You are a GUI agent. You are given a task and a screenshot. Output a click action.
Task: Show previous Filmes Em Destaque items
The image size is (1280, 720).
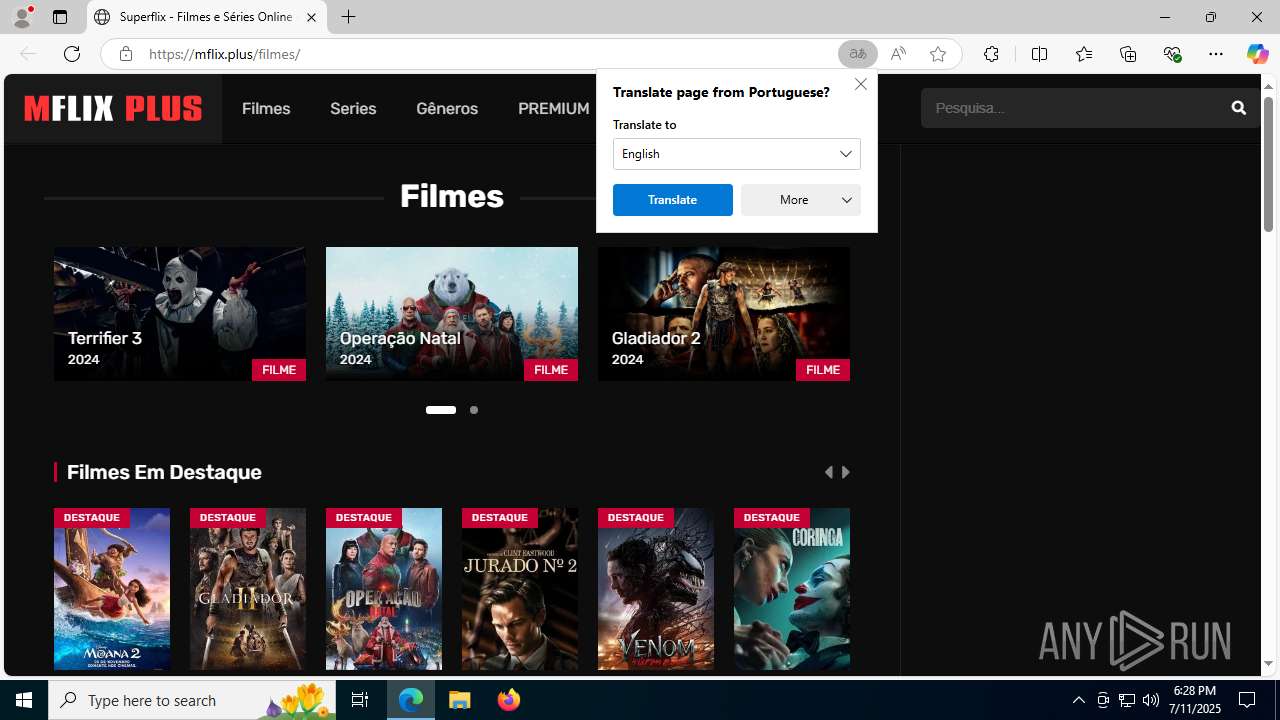click(x=828, y=472)
